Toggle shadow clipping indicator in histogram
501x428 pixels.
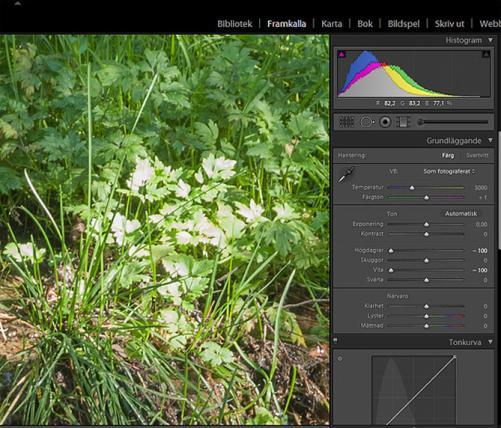pyautogui.click(x=342, y=54)
